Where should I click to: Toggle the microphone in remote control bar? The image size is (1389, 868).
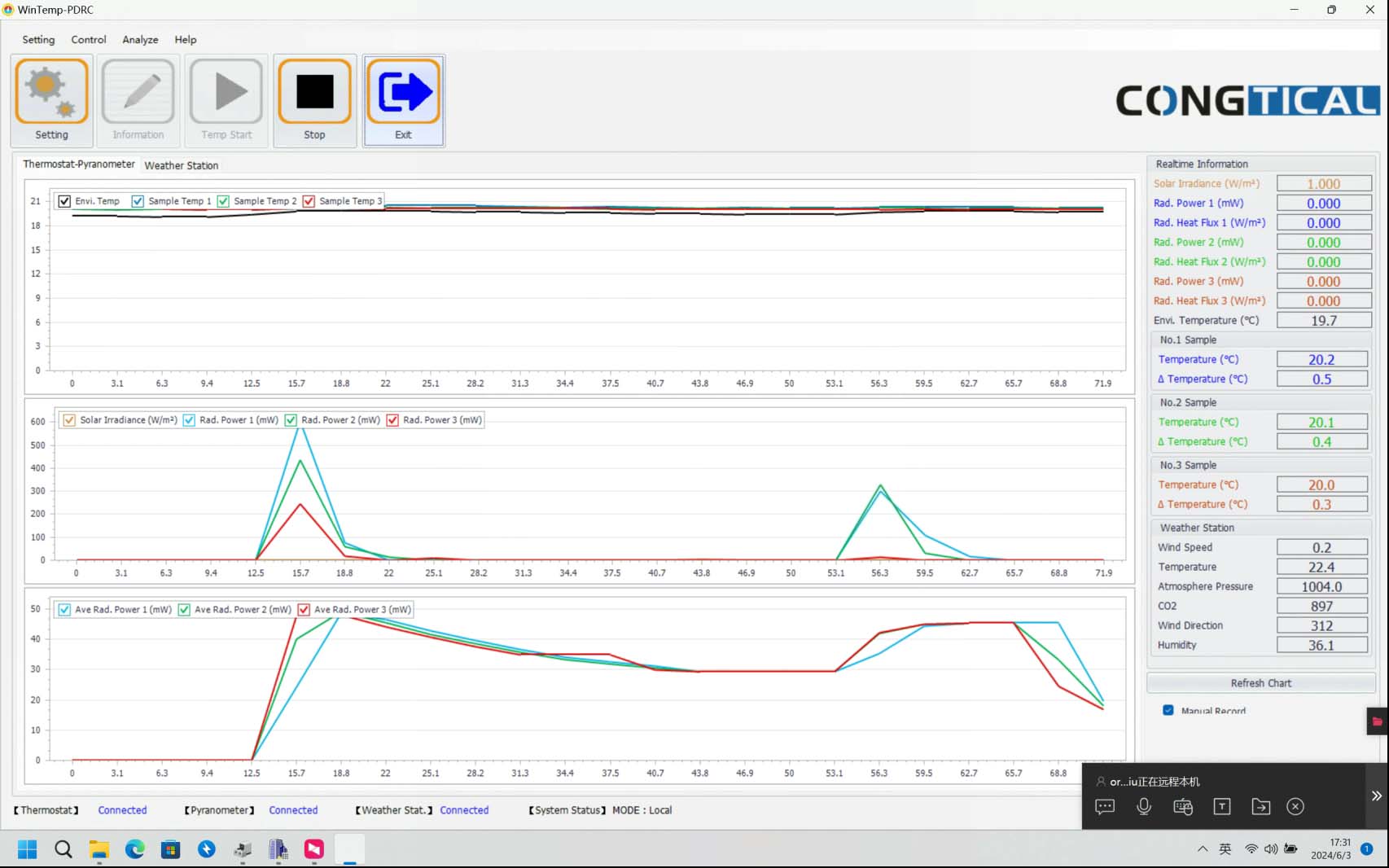1144,807
